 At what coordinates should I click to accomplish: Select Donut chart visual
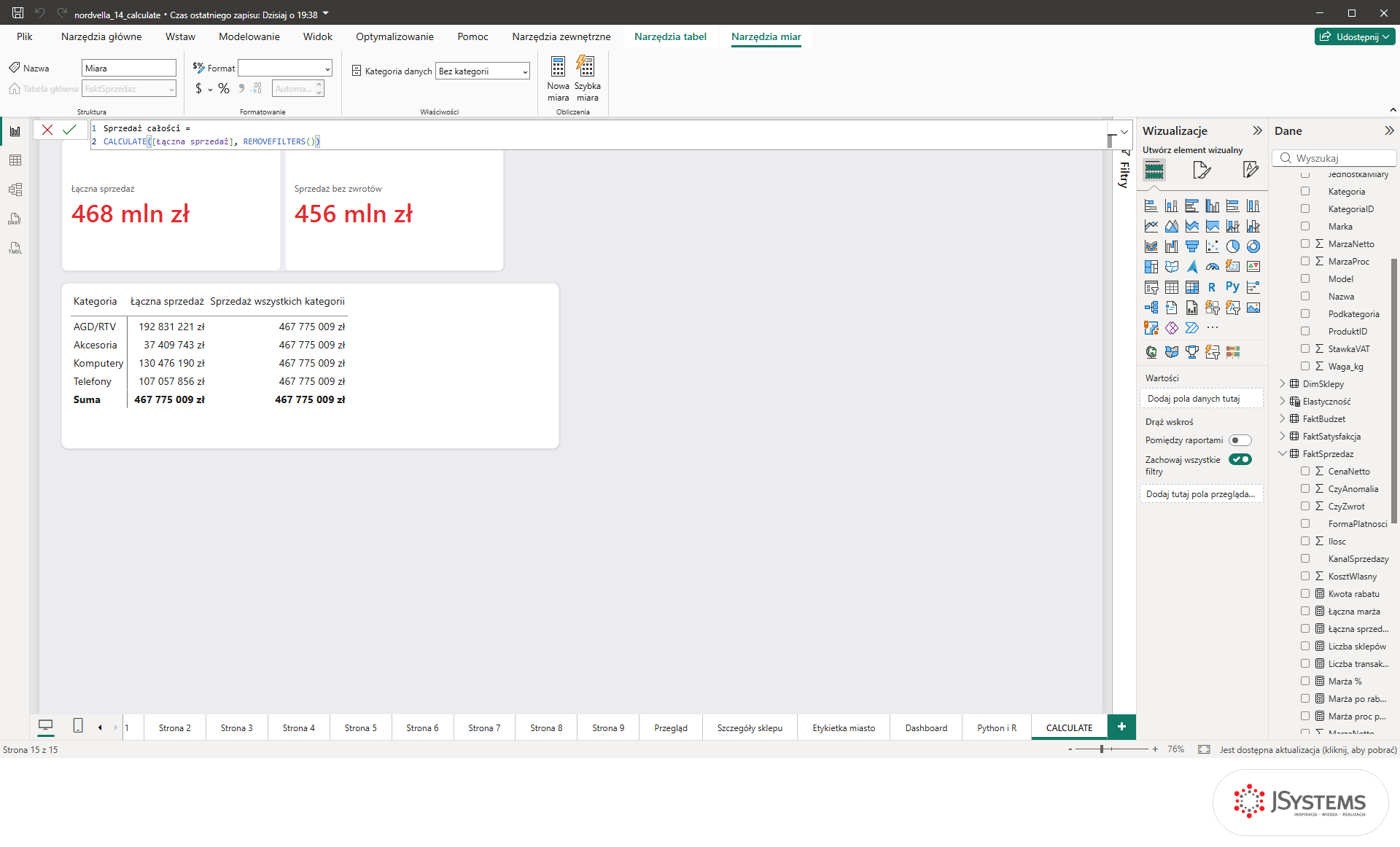[1253, 246]
